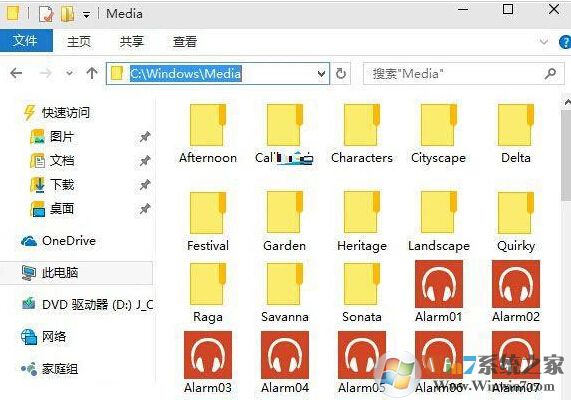Go up one folder level arrow
The image size is (571, 400).
92,73
